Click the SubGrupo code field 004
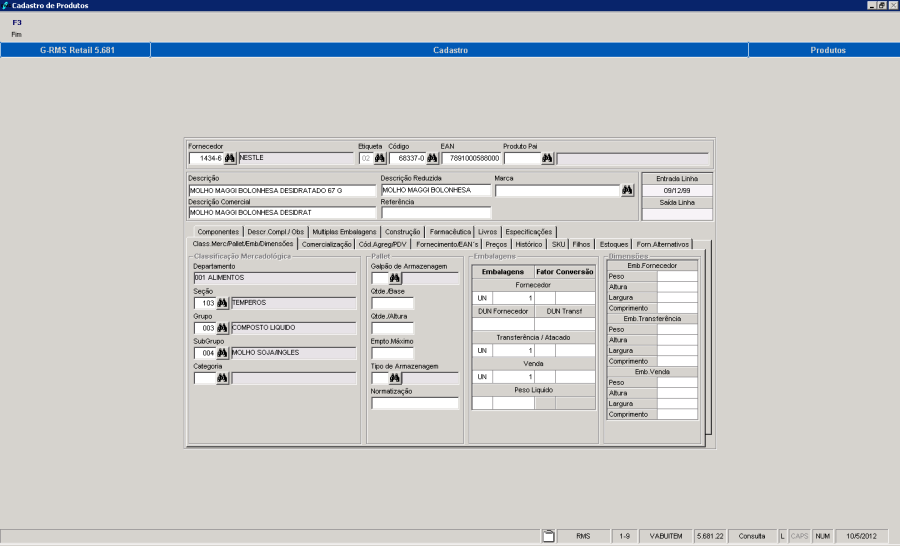The image size is (900, 546). click(x=205, y=354)
